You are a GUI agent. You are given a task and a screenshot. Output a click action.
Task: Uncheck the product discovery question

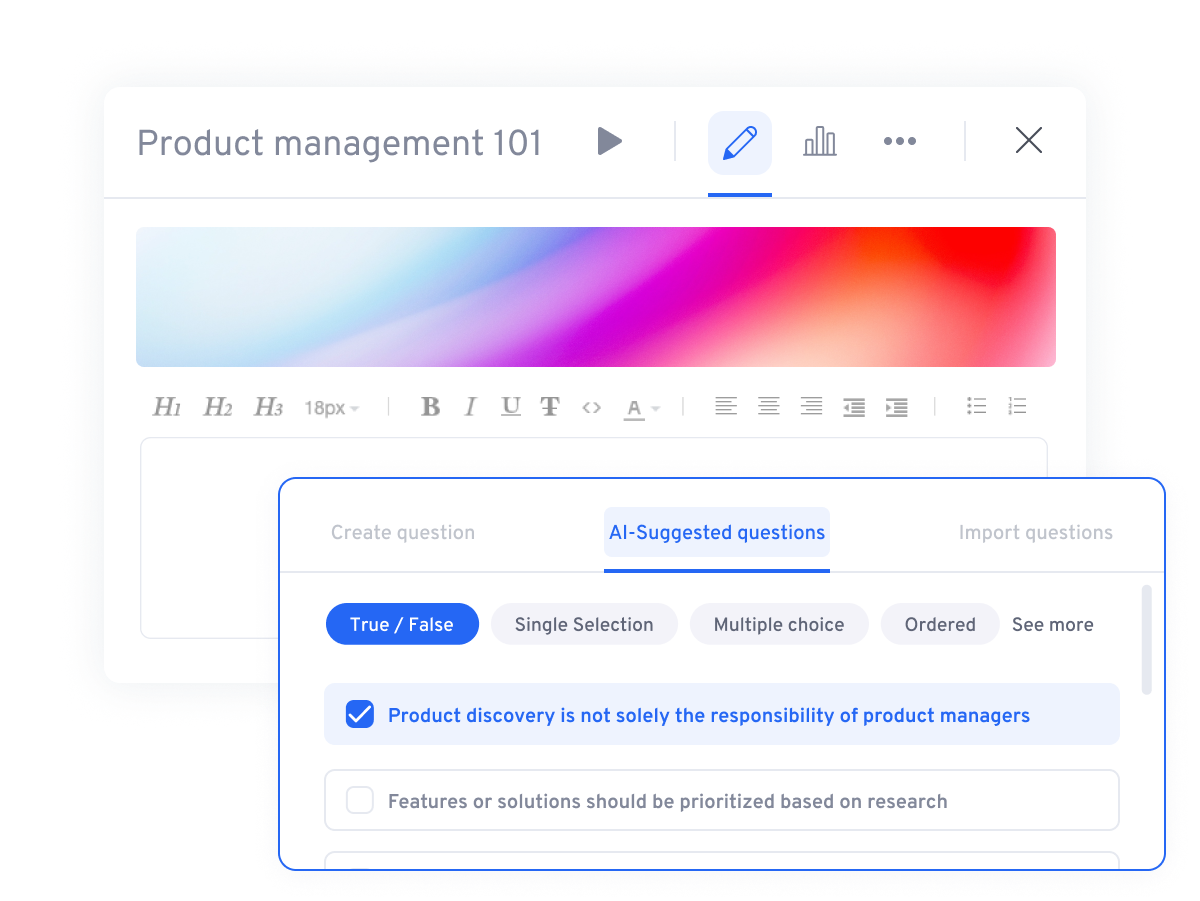coord(359,714)
